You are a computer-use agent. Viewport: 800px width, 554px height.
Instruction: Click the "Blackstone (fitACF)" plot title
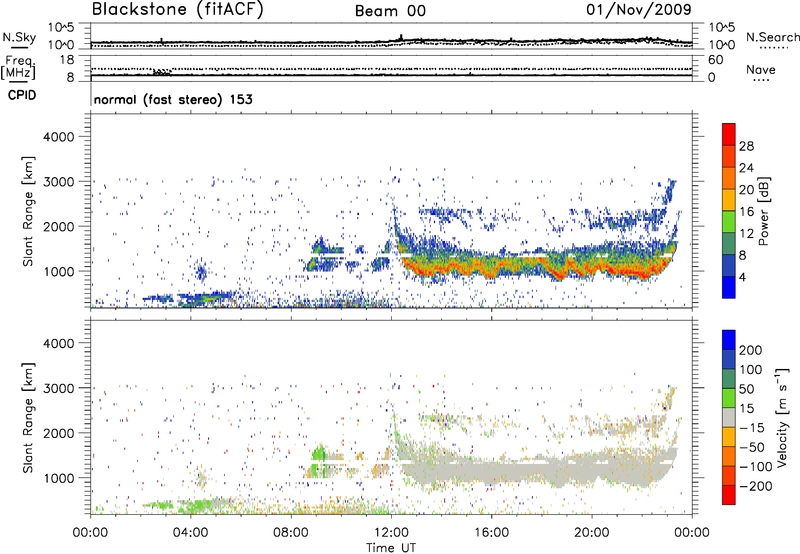[178, 9]
